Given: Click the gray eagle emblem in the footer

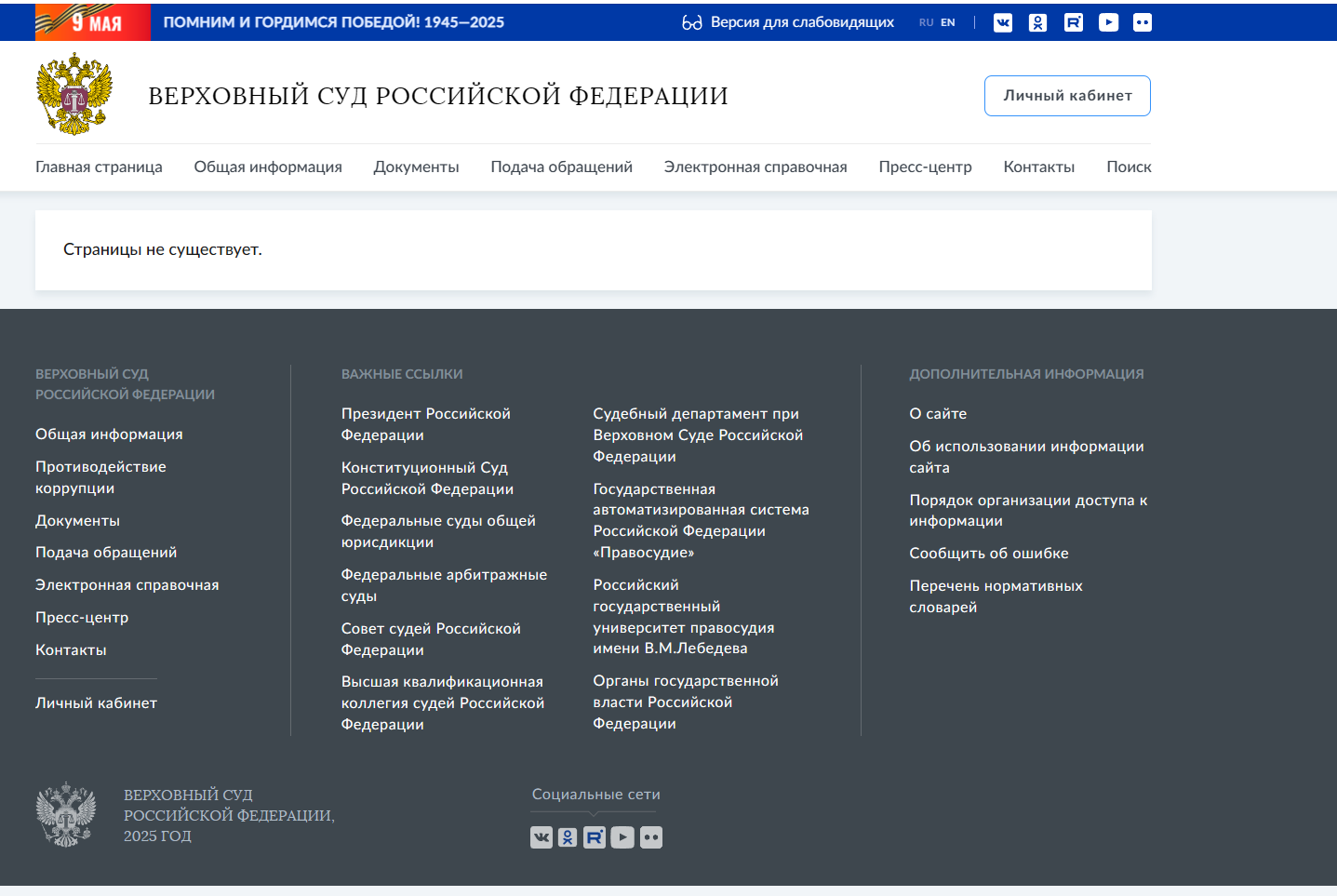Looking at the screenshot, I should pos(66,814).
